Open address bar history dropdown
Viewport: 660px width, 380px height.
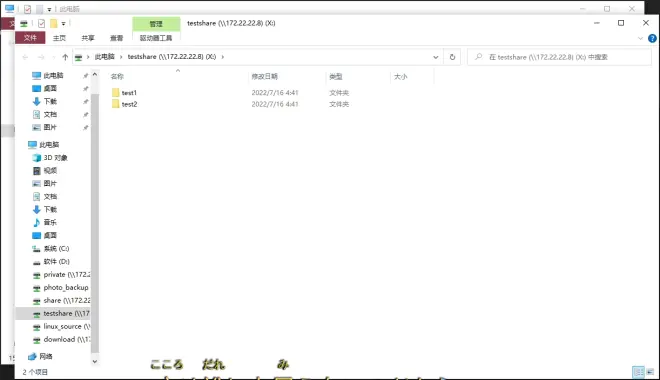[436, 57]
